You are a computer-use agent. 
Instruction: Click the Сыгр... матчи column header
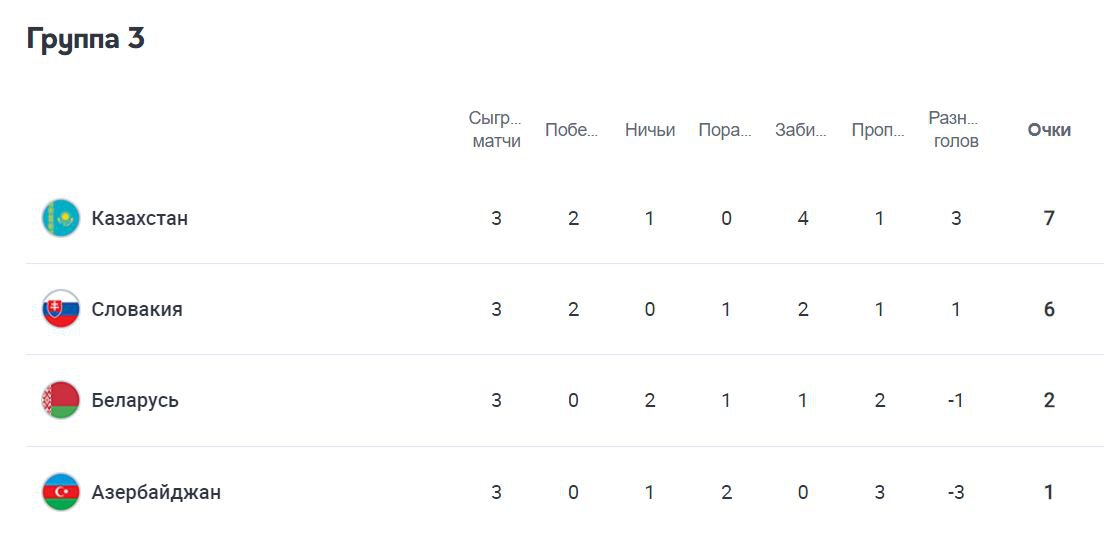click(497, 130)
